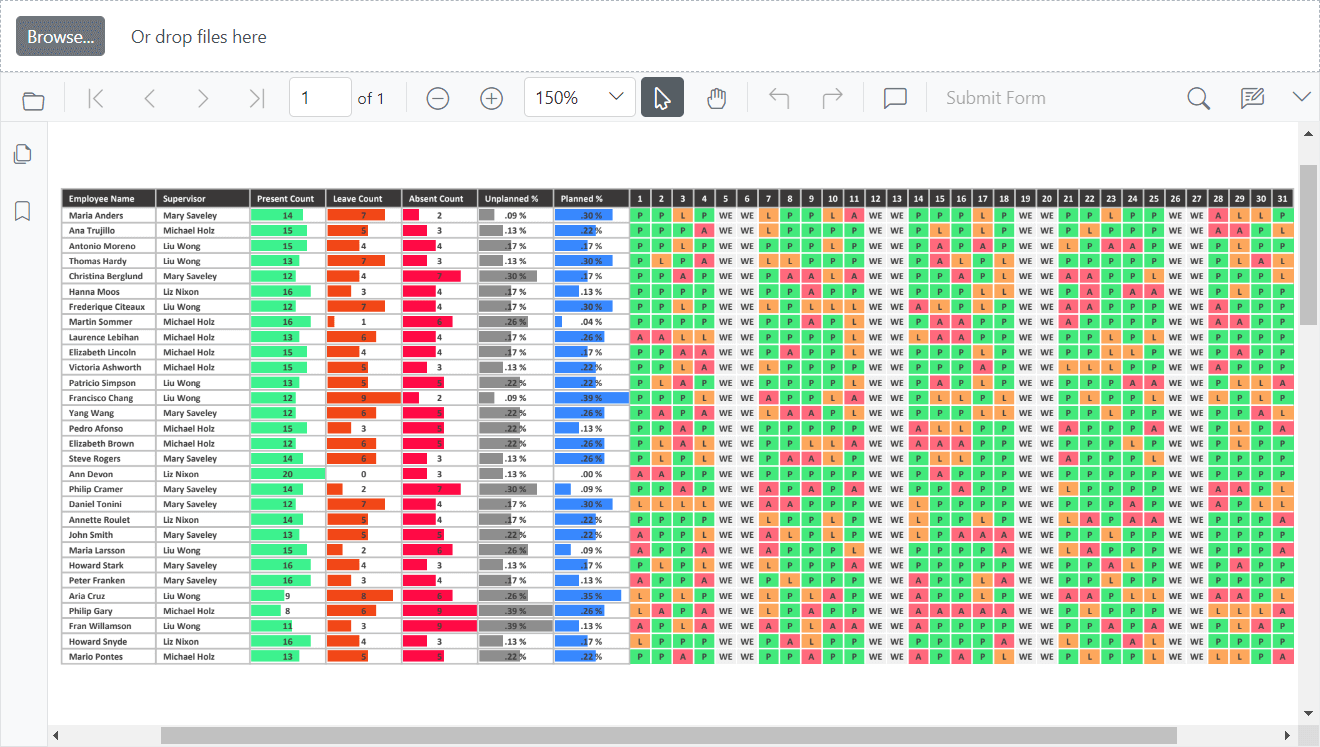Screen dimensions: 1320x747
Task: Click the vertical scrollbar down arrow
Action: (1309, 714)
